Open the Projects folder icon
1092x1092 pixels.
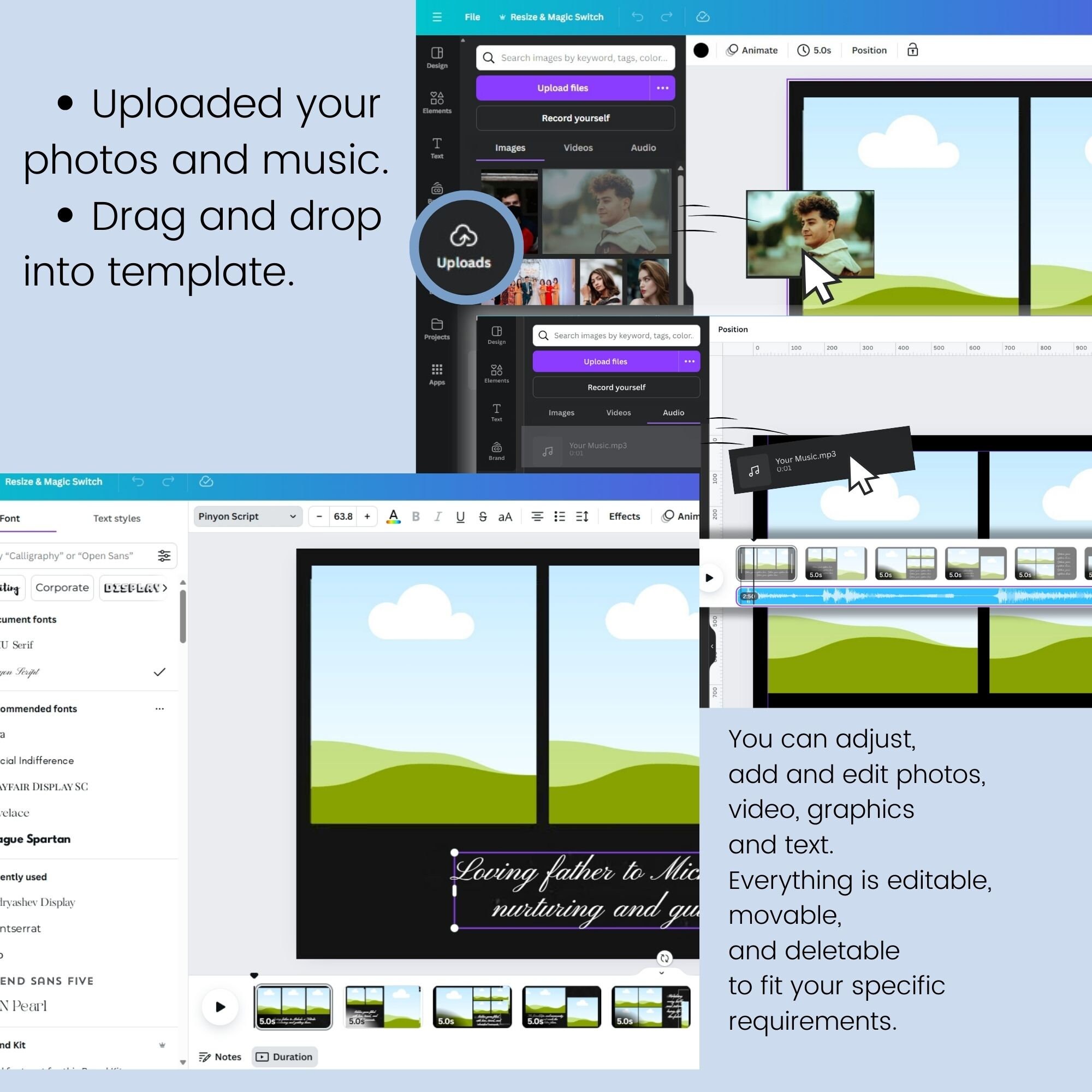(x=437, y=329)
